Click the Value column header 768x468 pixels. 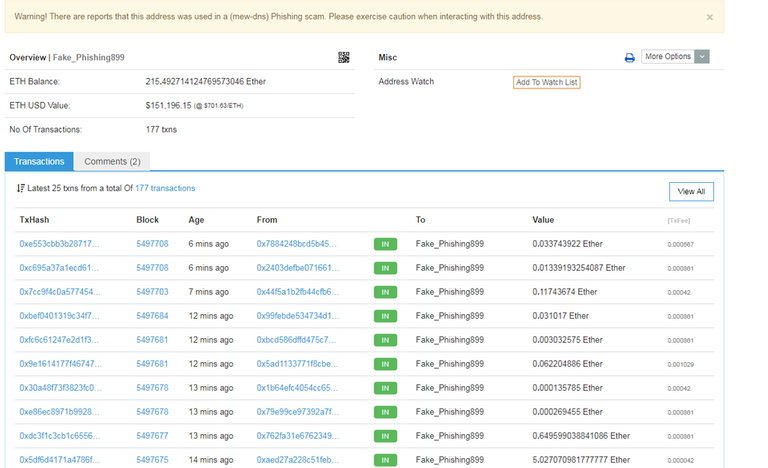coord(543,220)
